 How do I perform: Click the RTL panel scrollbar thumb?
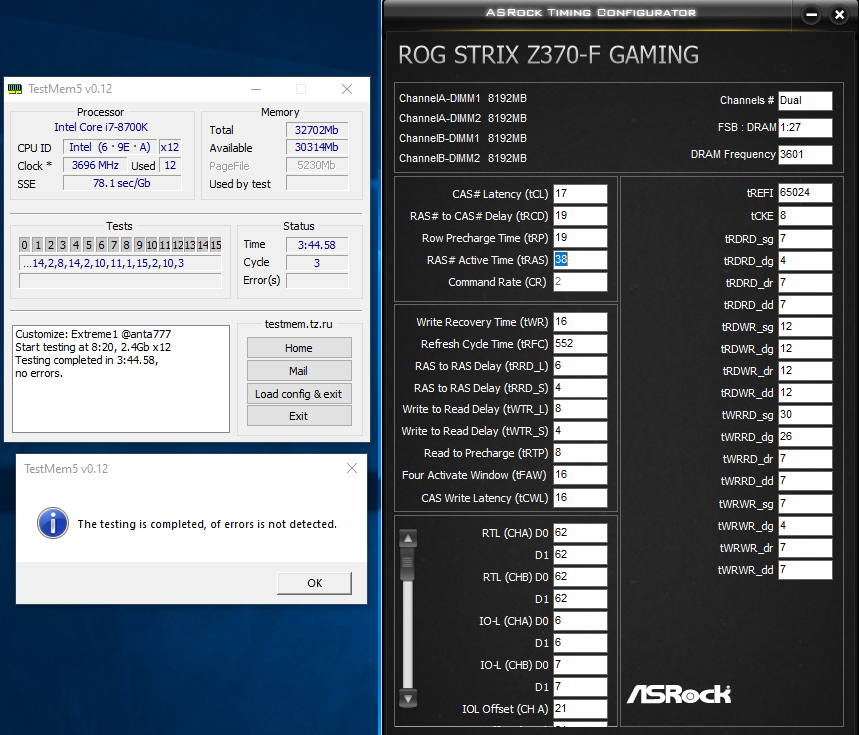pyautogui.click(x=408, y=564)
